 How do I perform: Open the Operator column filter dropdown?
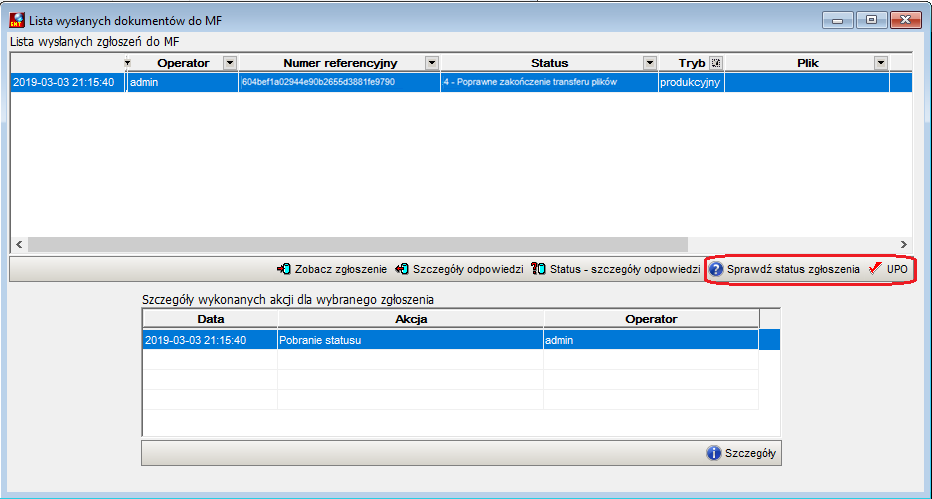229,63
